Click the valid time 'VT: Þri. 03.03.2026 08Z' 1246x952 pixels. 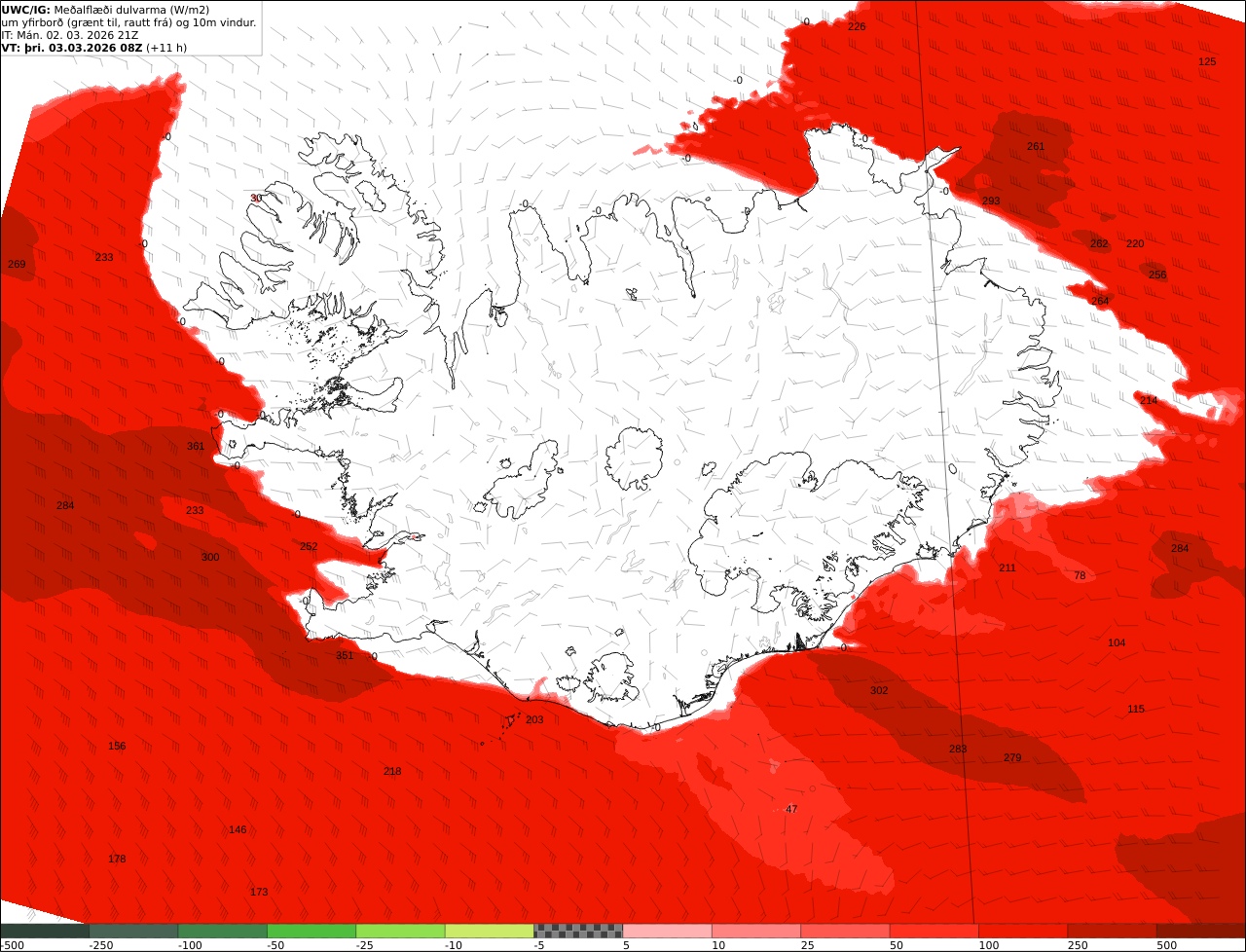coord(72,47)
